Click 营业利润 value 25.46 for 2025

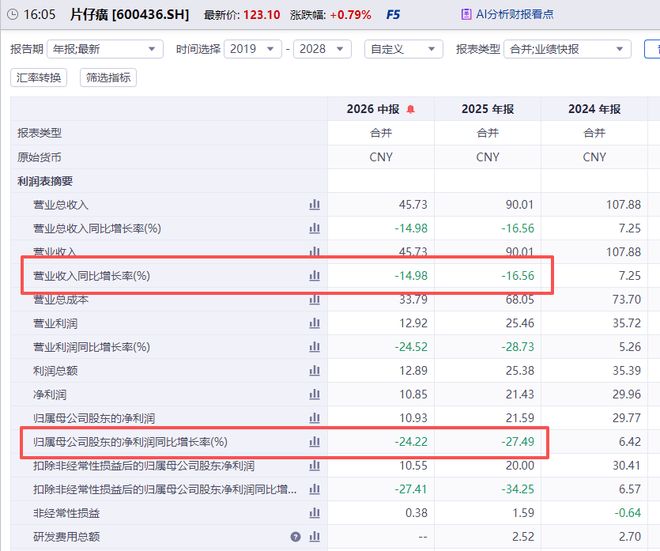click(520, 323)
